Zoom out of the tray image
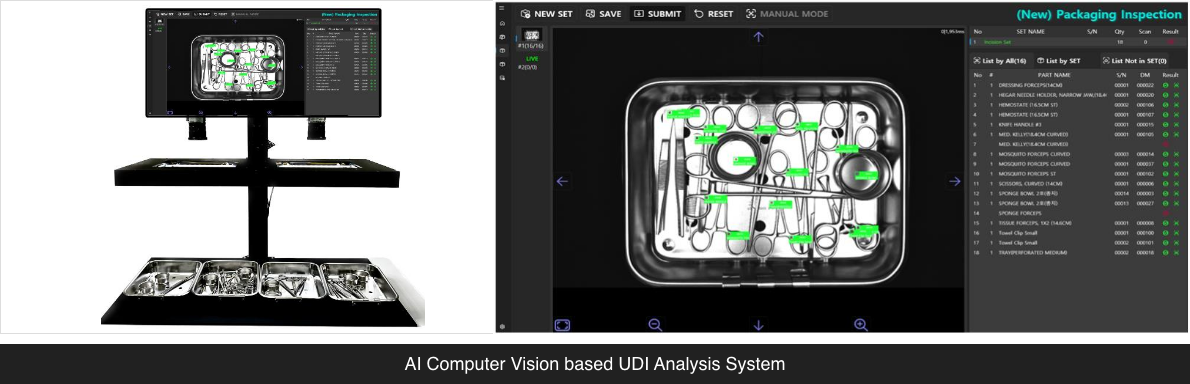Screen dimensions: 1190x384 656,324
